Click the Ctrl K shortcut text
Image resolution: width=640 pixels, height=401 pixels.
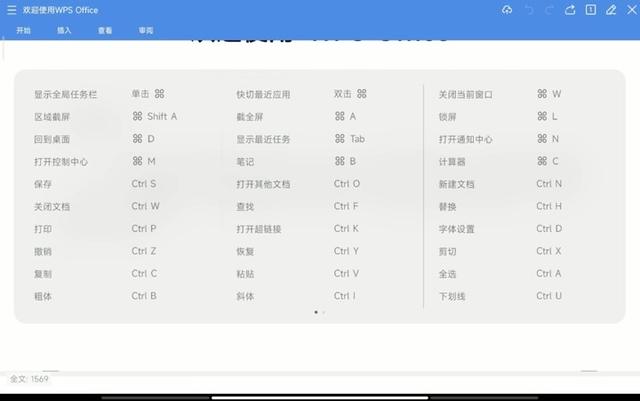(346, 229)
